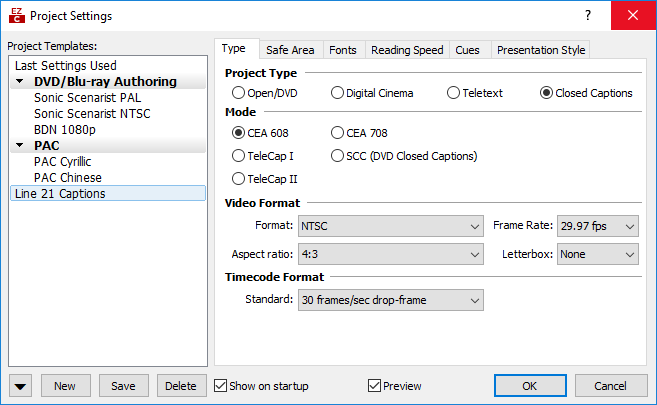Viewport: 657px width, 405px height.
Task: Collapse the PAC template group
Action: click(20, 145)
